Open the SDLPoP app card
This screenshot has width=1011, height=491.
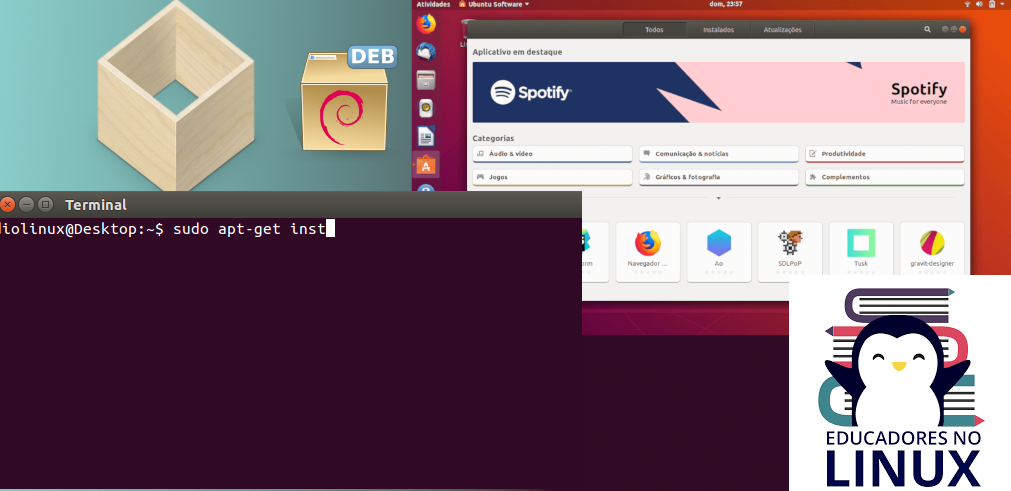click(790, 251)
